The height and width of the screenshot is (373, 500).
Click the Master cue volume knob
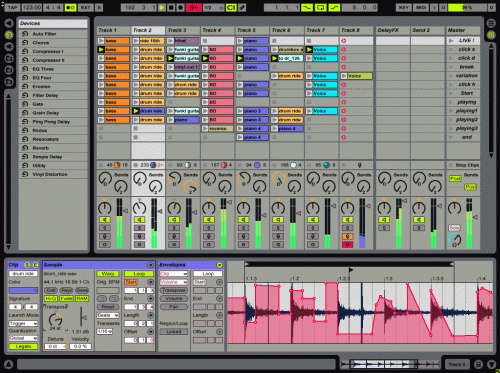[454, 240]
